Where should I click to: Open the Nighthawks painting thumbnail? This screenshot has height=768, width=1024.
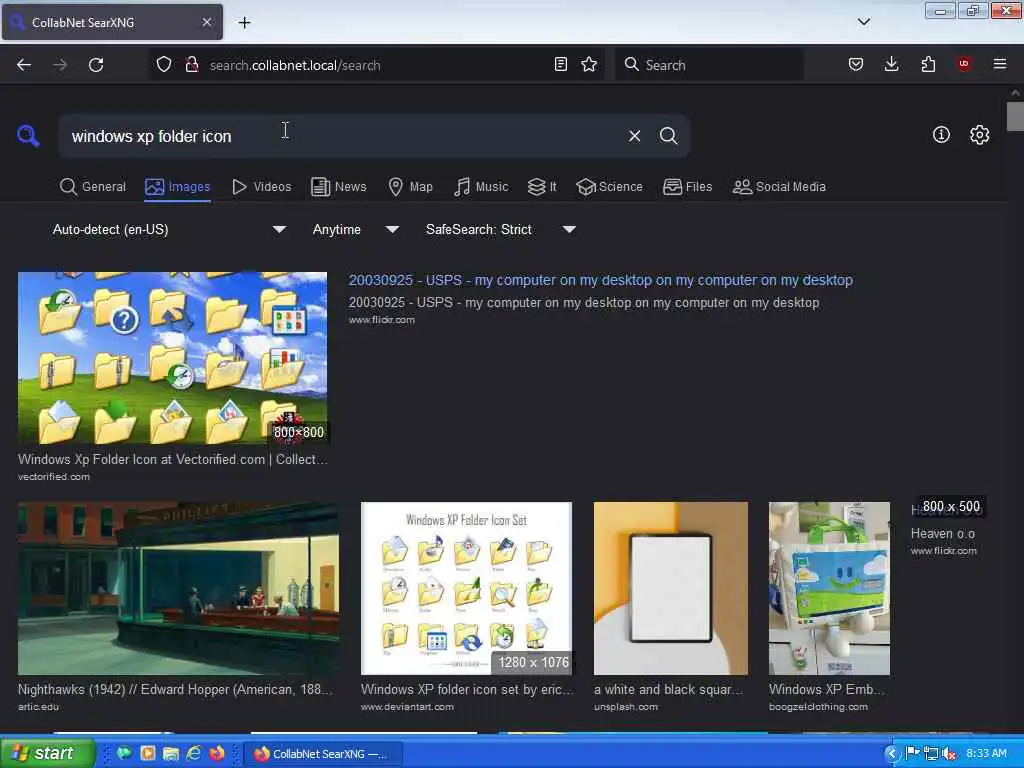click(178, 588)
